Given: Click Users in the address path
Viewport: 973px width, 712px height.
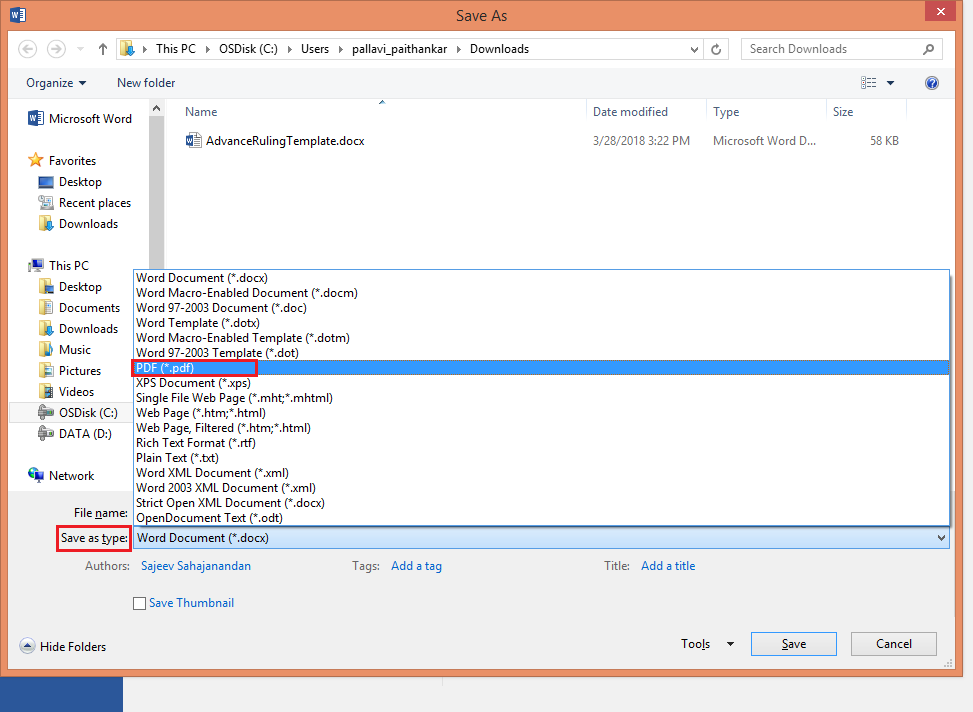Looking at the screenshot, I should click(x=315, y=49).
